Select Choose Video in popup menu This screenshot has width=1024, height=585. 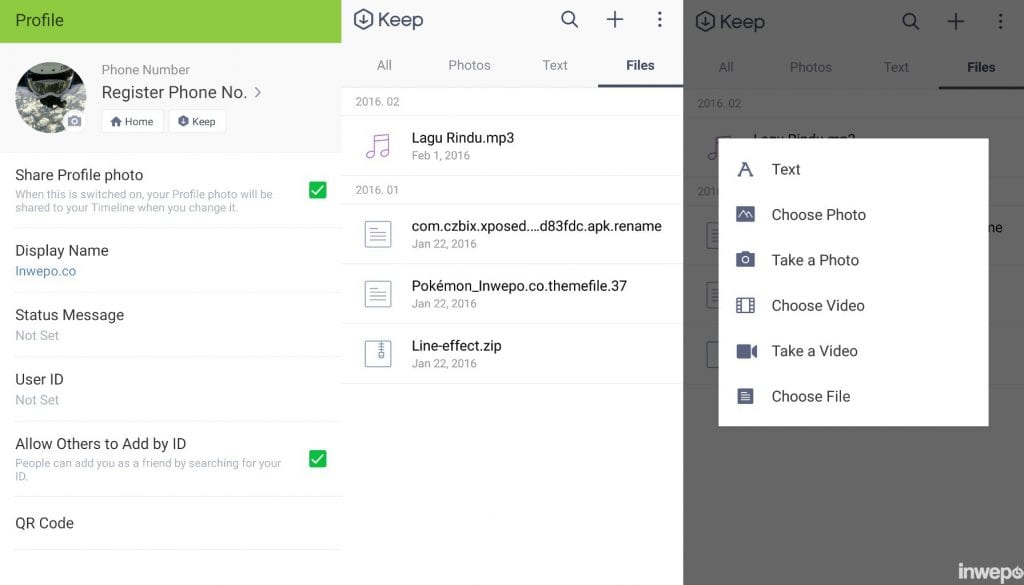[853, 306]
